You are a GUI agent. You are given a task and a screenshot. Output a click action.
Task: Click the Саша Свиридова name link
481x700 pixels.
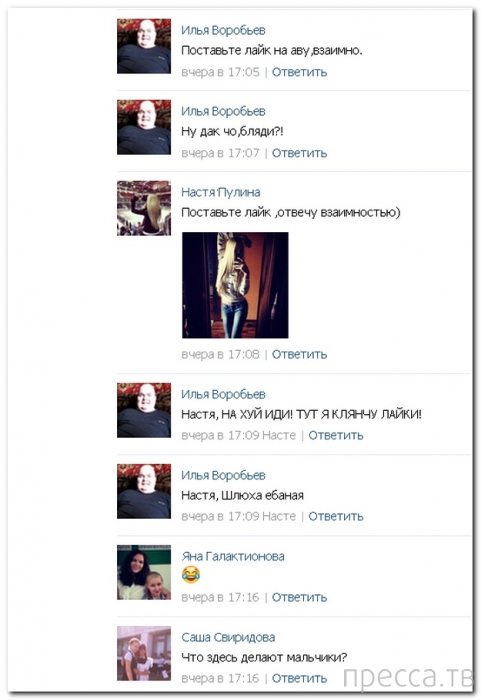pyautogui.click(x=228, y=638)
